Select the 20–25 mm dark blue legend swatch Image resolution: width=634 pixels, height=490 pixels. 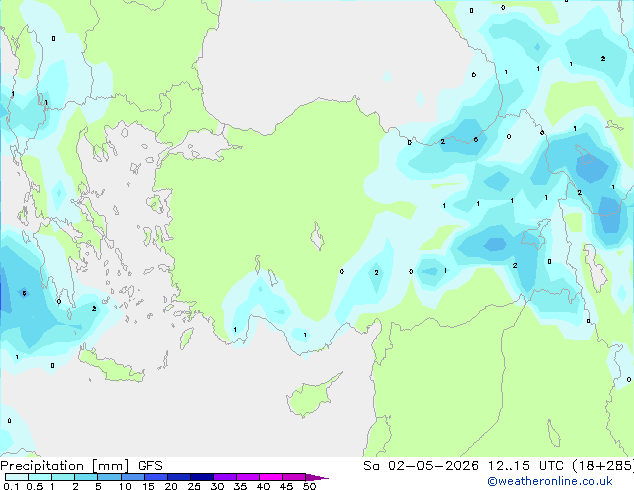(179, 477)
